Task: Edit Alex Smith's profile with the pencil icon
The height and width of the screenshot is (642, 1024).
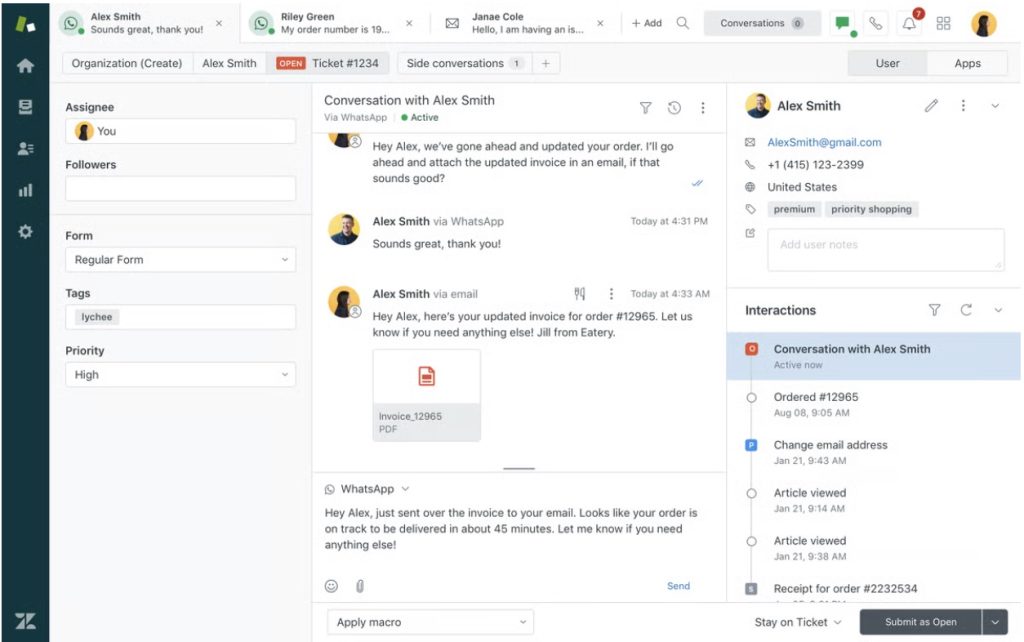Action: click(x=932, y=105)
